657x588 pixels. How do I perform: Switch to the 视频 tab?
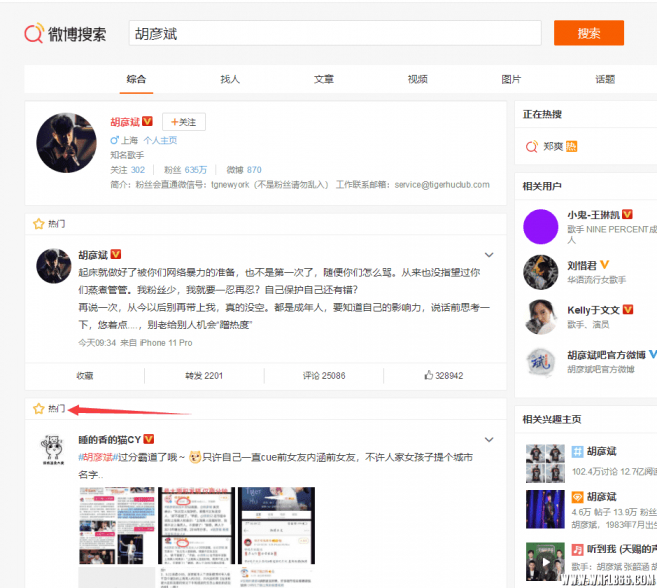418,79
